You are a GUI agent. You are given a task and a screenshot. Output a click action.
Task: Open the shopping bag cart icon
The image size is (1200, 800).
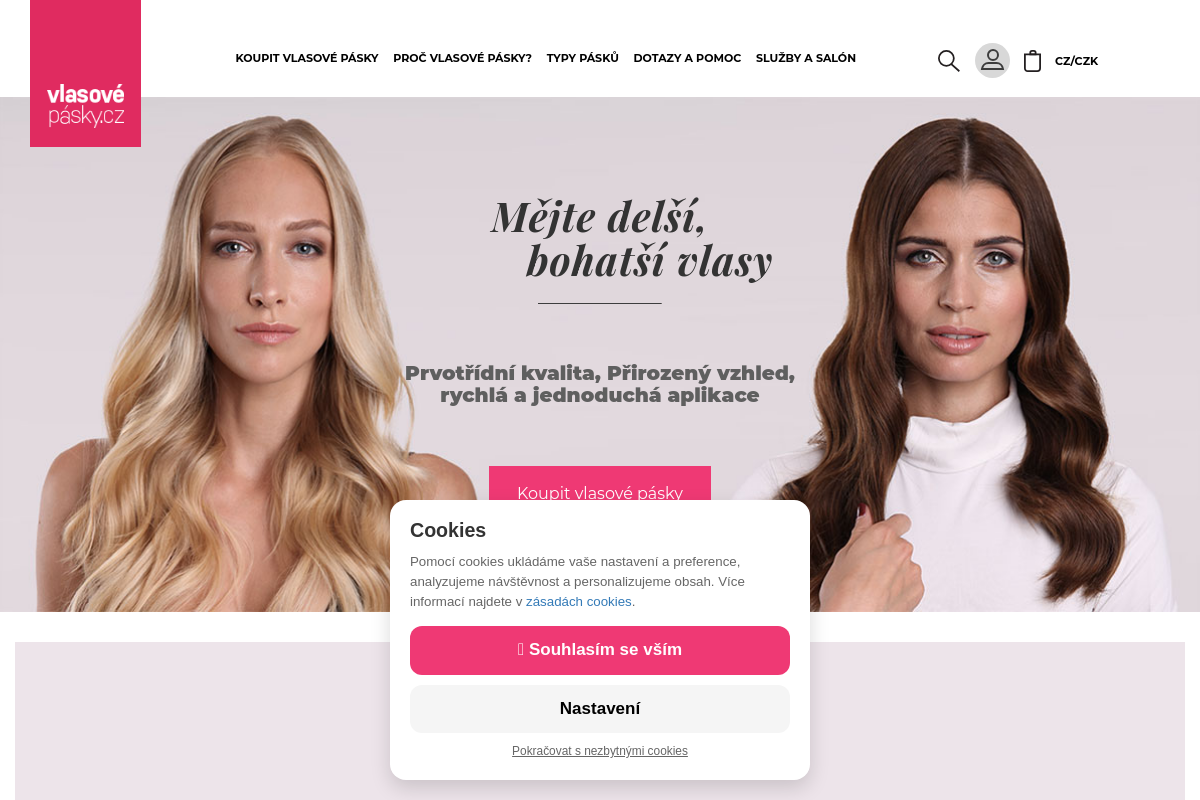pyautogui.click(x=1033, y=60)
